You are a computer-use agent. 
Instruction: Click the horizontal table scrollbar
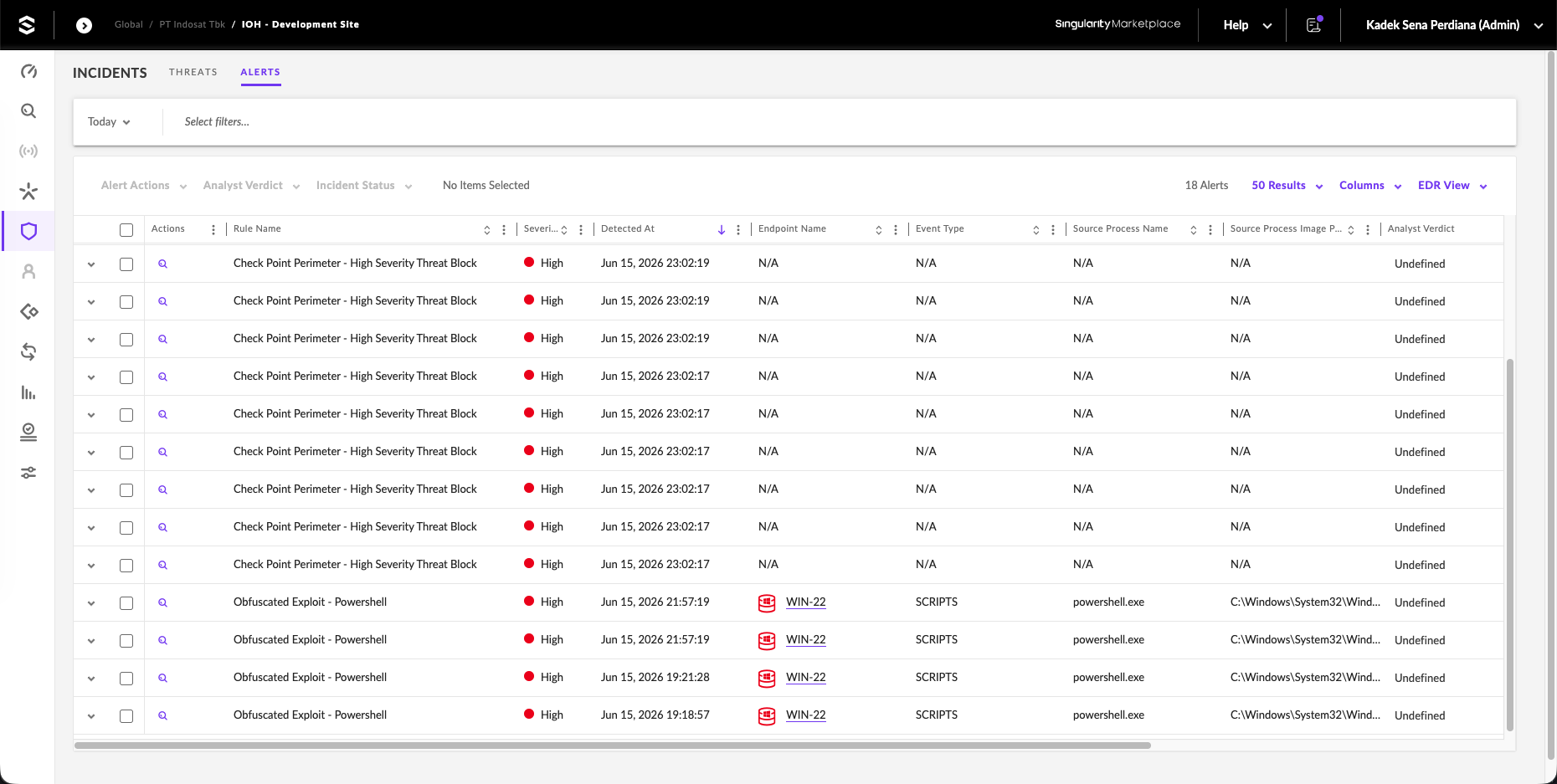coord(613,745)
